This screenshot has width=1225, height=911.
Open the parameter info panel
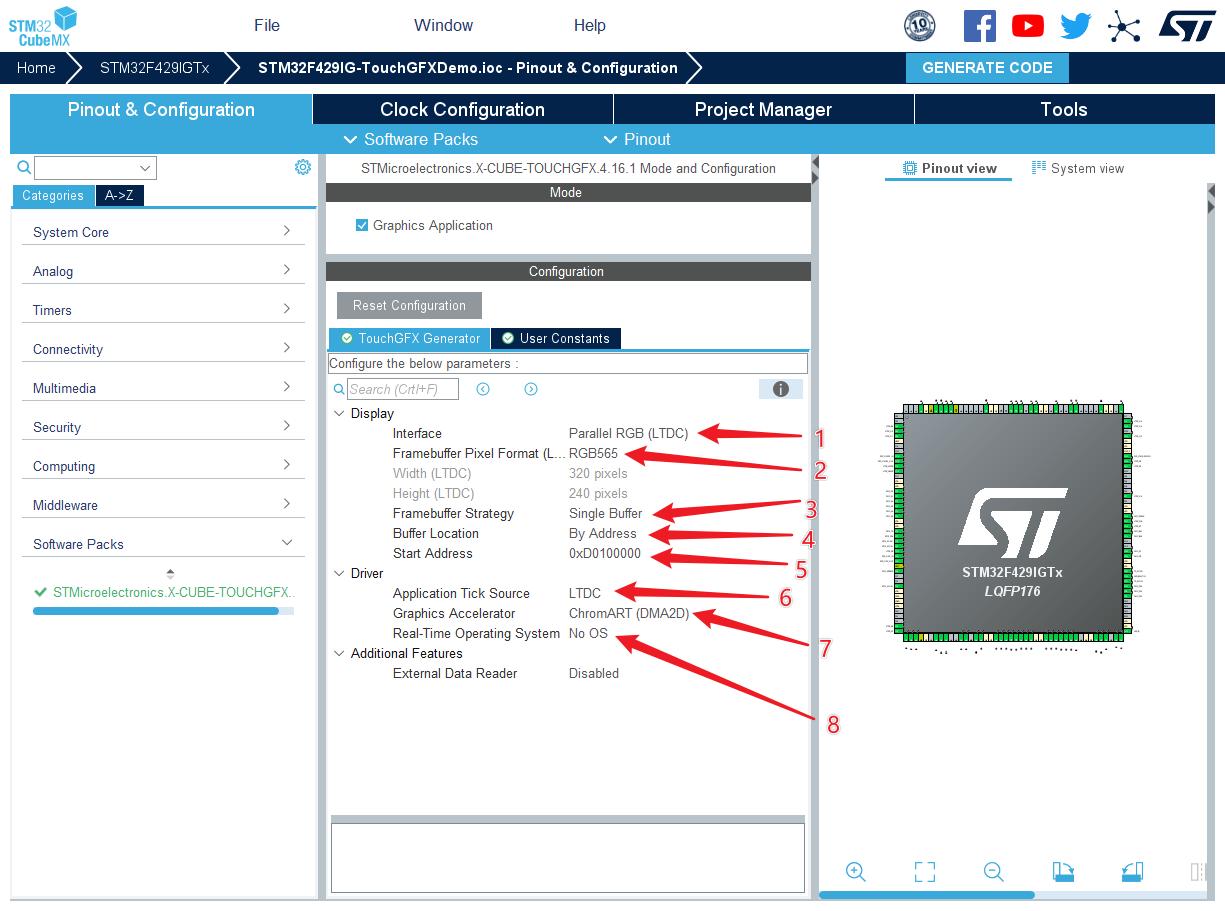(780, 389)
